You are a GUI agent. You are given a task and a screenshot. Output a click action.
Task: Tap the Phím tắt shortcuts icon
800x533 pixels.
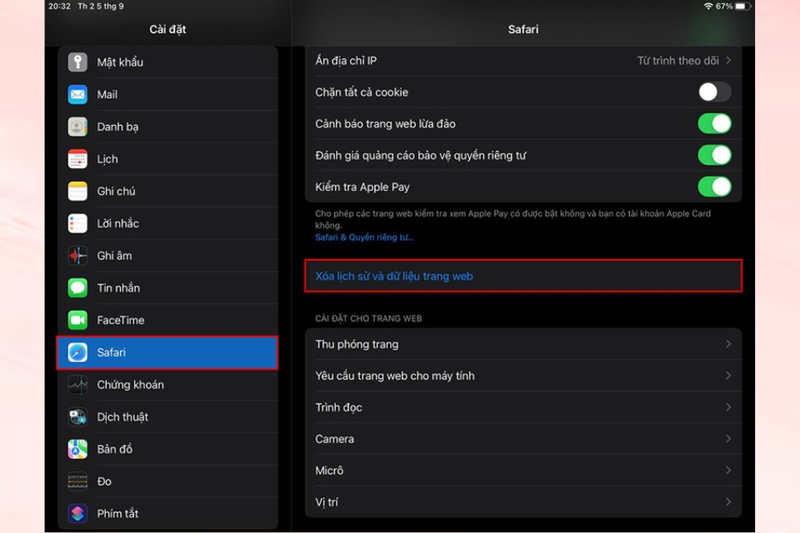click(78, 514)
